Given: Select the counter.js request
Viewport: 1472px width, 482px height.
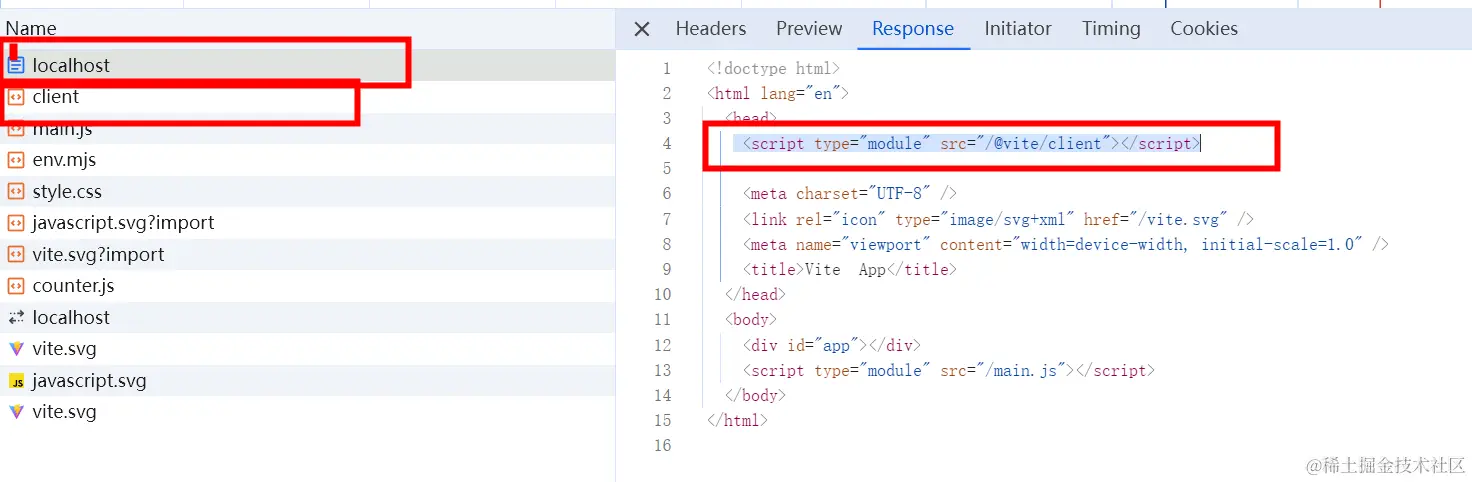Looking at the screenshot, I should pos(307,286).
